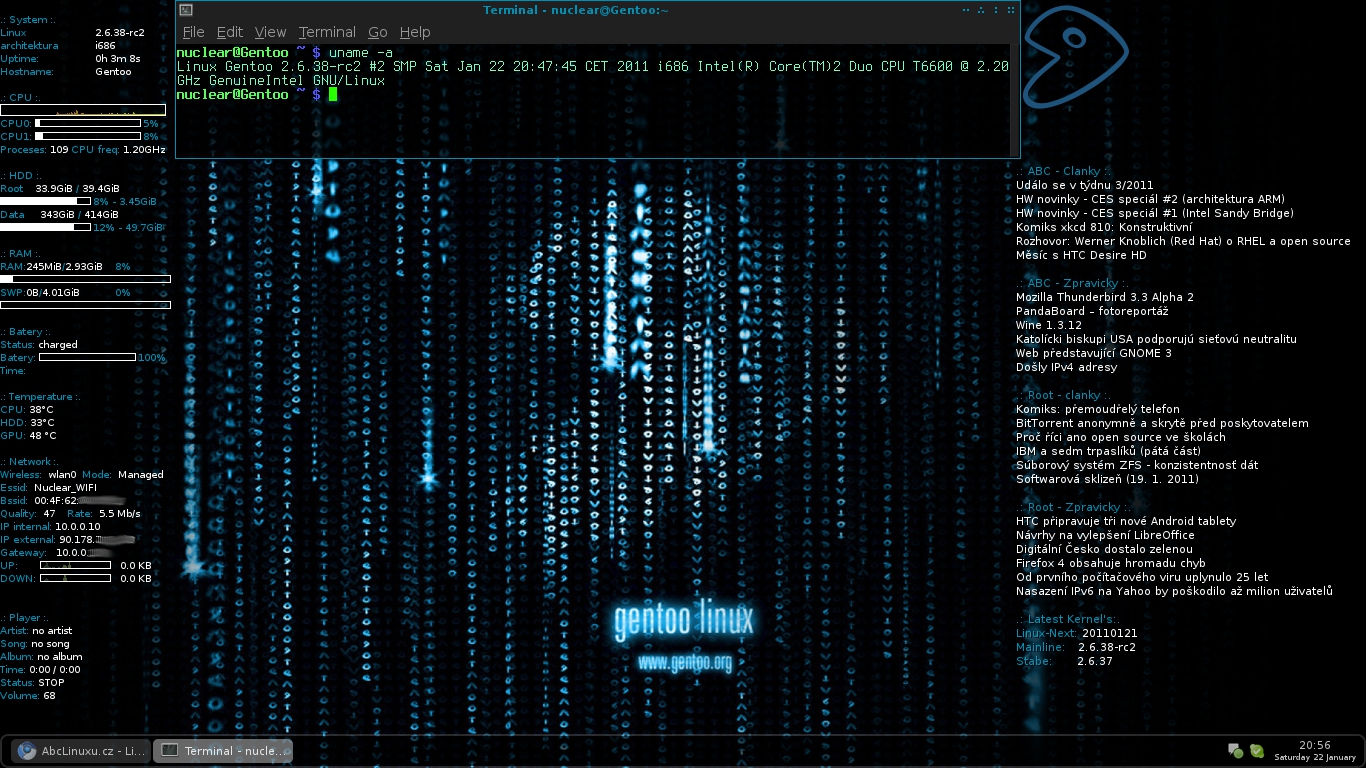Screen dimensions: 1366x768
Task: Click the terminal icon on the Terminal taskbar button
Action: (x=170, y=750)
